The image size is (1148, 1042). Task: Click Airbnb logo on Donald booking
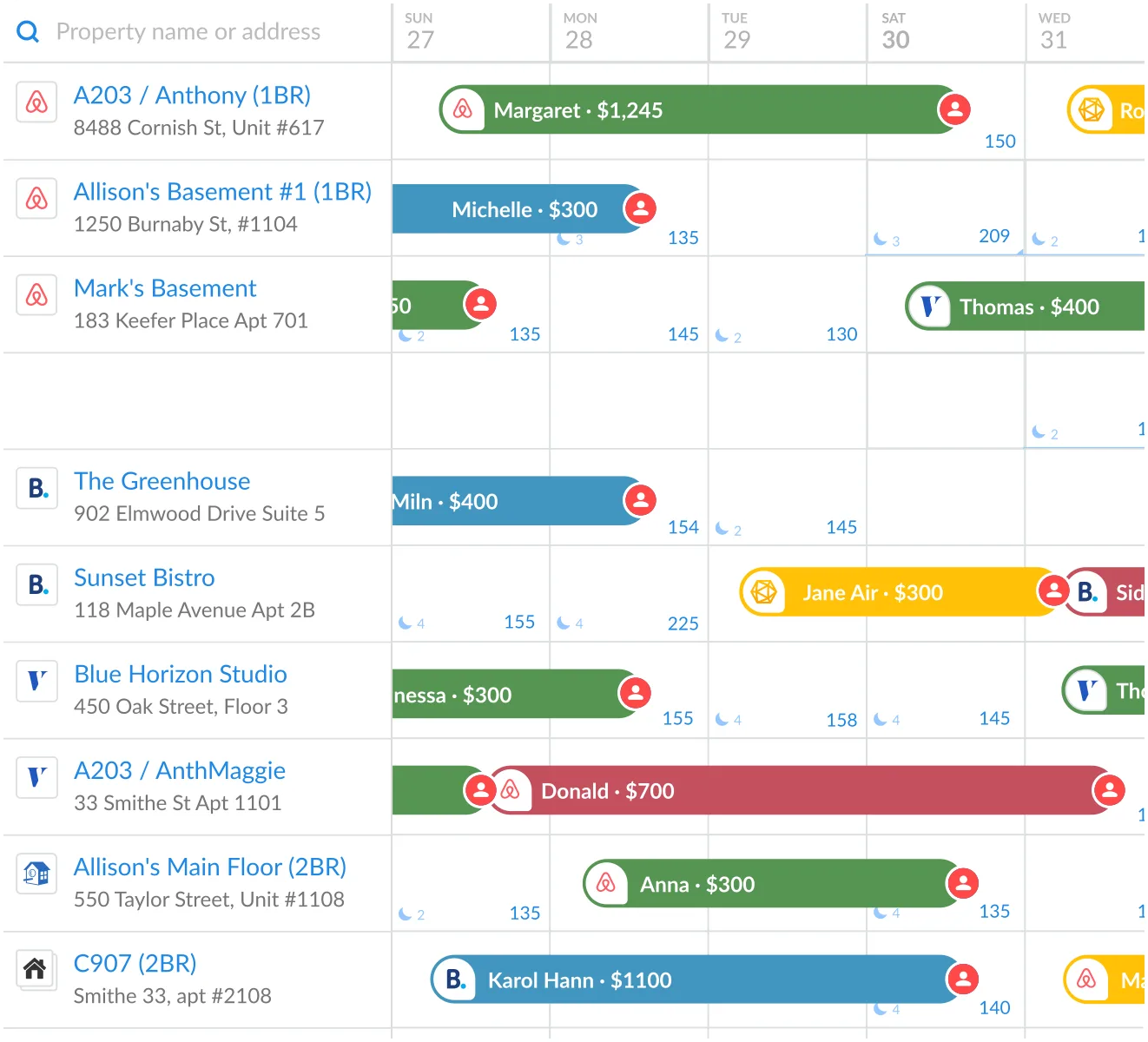pyautogui.click(x=511, y=790)
